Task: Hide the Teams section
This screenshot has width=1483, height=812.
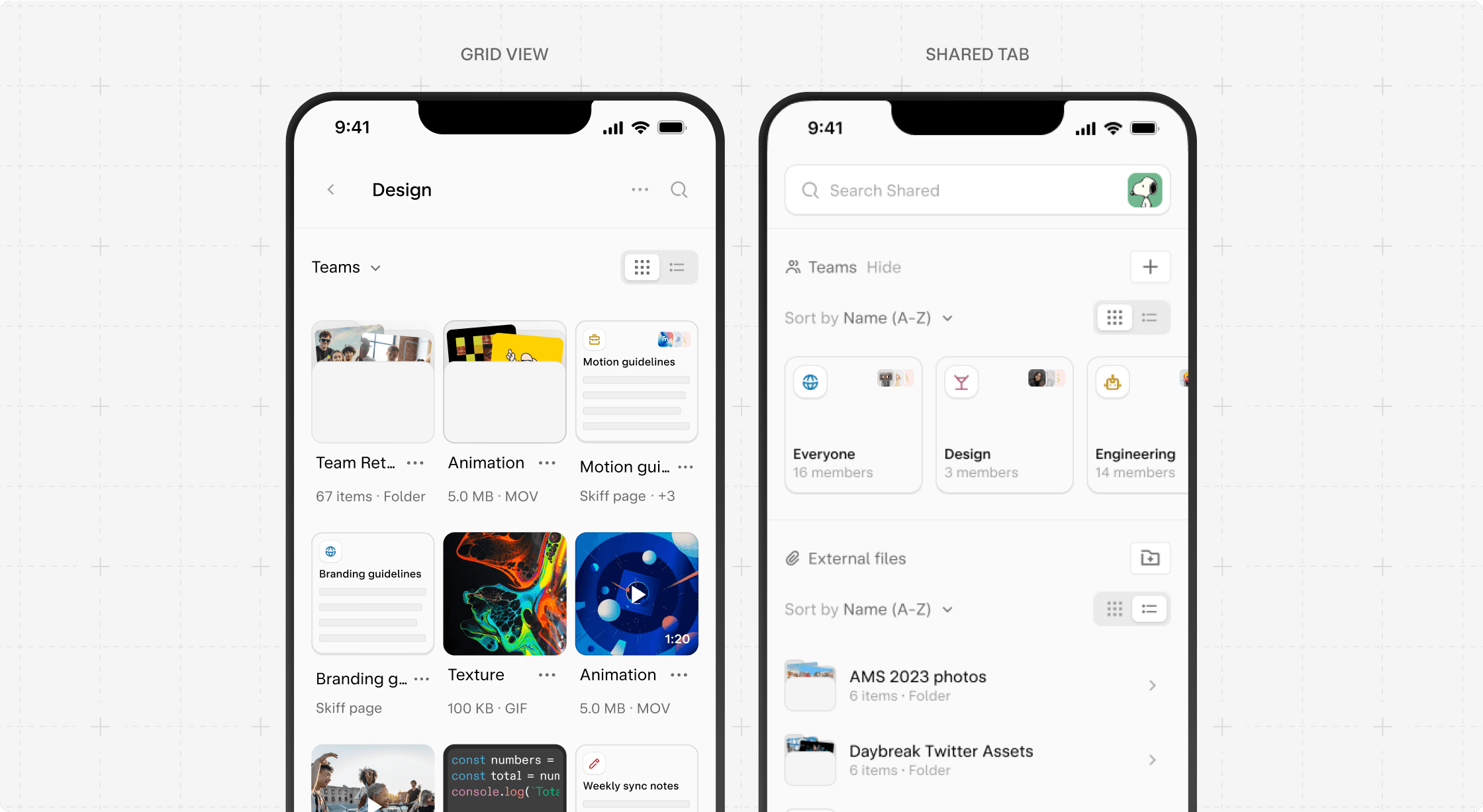Action: [884, 267]
